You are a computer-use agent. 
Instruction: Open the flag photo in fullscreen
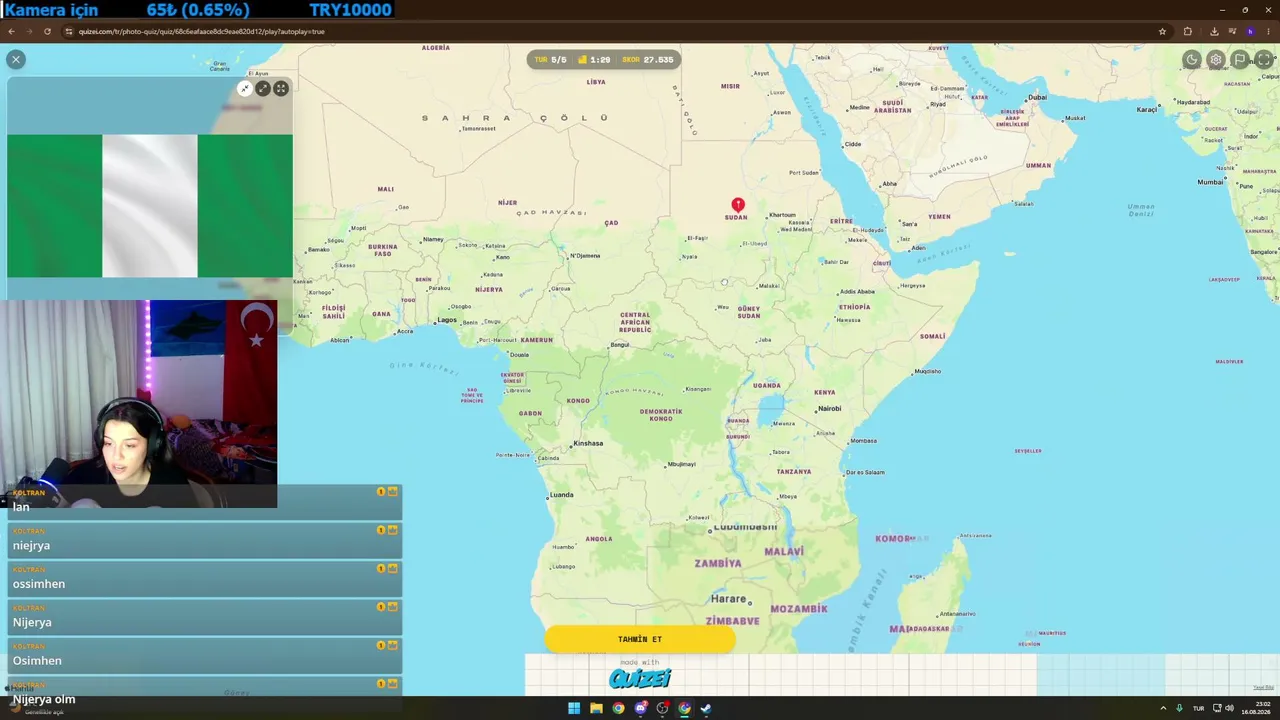pyautogui.click(x=281, y=89)
